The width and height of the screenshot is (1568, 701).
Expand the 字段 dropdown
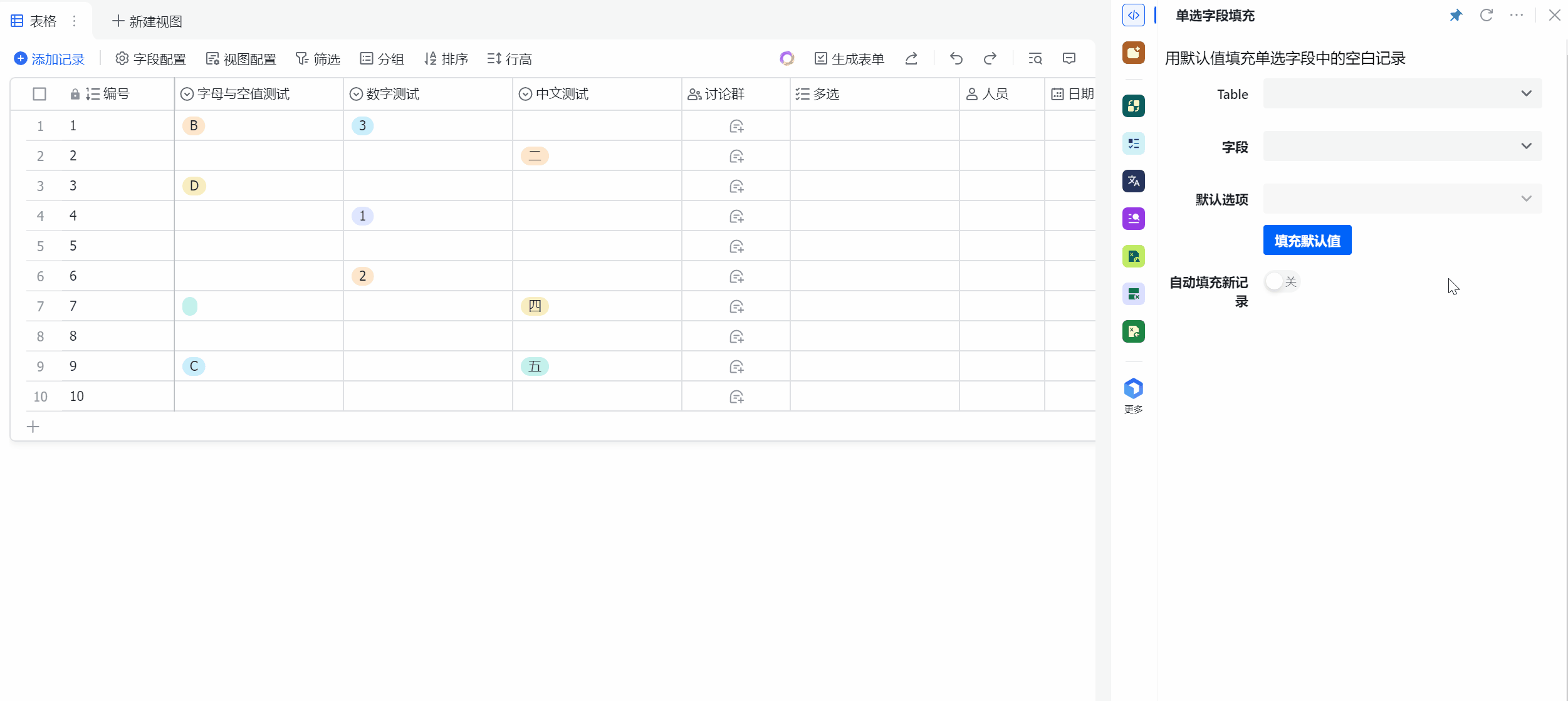tap(1402, 146)
